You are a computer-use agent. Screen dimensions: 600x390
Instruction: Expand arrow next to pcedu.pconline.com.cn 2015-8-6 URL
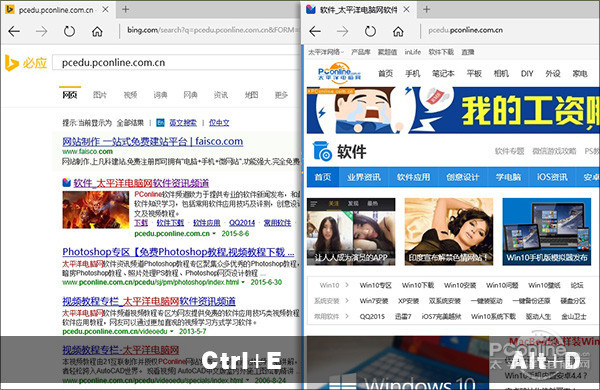click(x=214, y=233)
